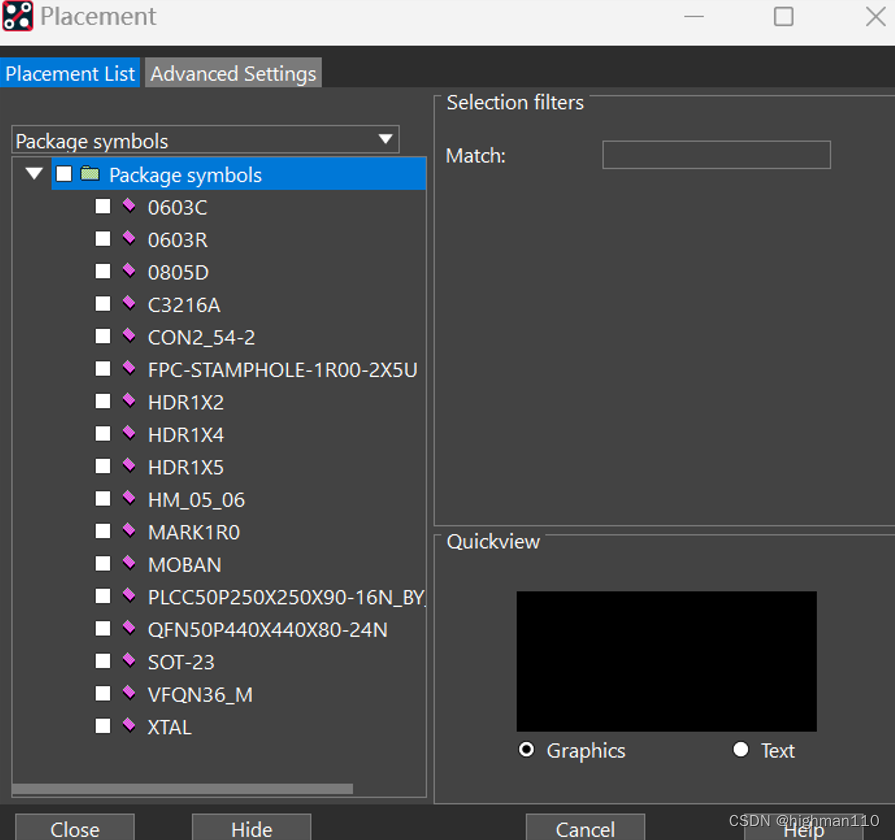Image resolution: width=895 pixels, height=840 pixels.
Task: Click the symbol icon beside VFQN36_M
Action: [129, 693]
